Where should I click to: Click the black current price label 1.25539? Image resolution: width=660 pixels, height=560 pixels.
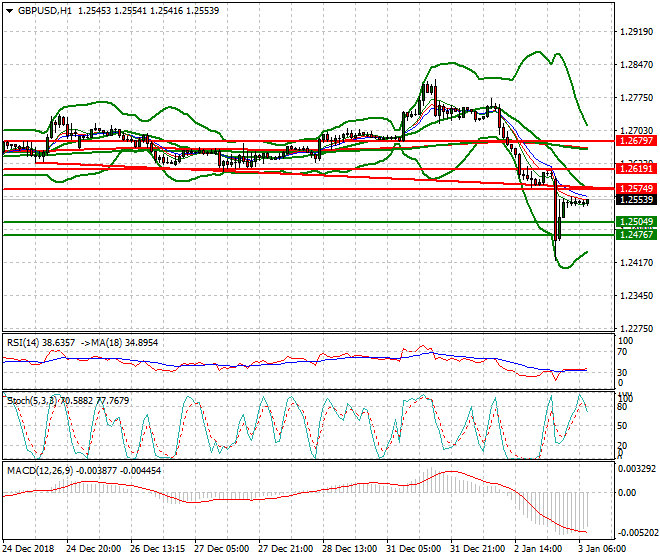tap(636, 200)
